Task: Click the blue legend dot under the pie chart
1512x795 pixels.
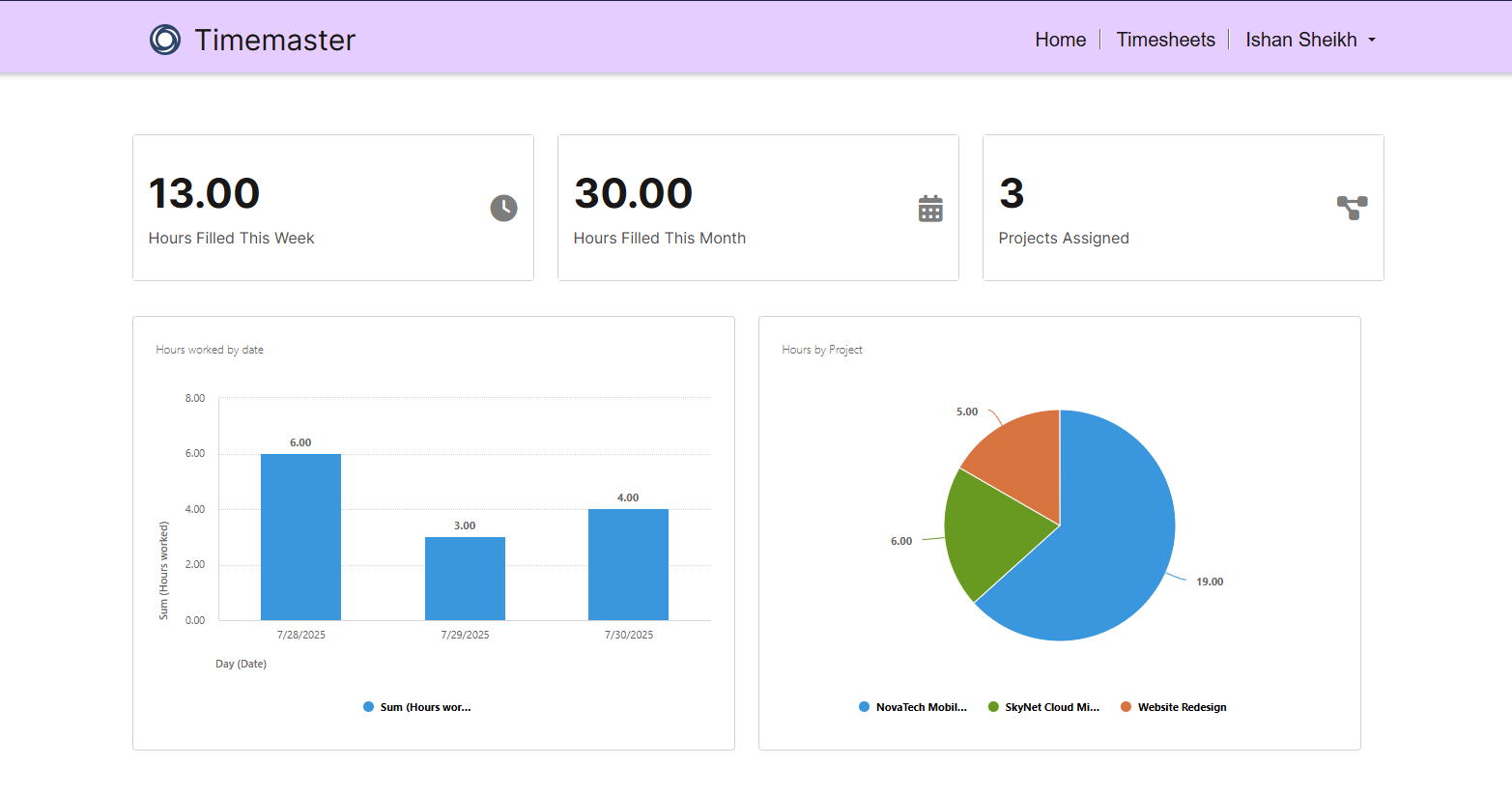Action: click(863, 706)
